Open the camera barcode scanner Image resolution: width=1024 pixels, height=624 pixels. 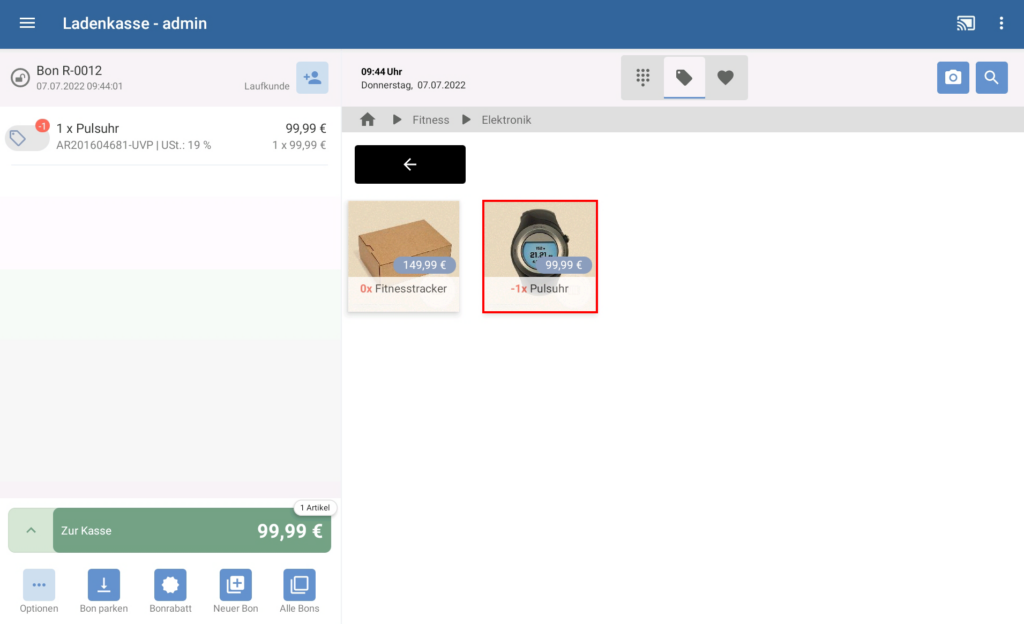point(953,78)
